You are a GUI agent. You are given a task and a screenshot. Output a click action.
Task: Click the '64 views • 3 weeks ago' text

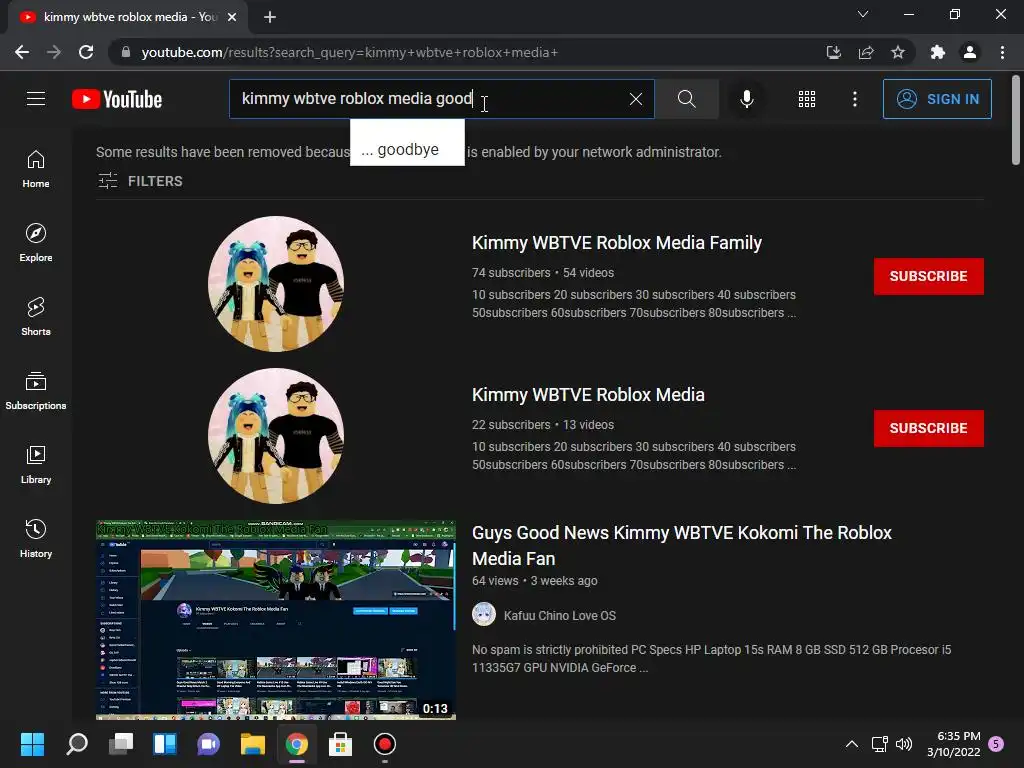coord(534,581)
